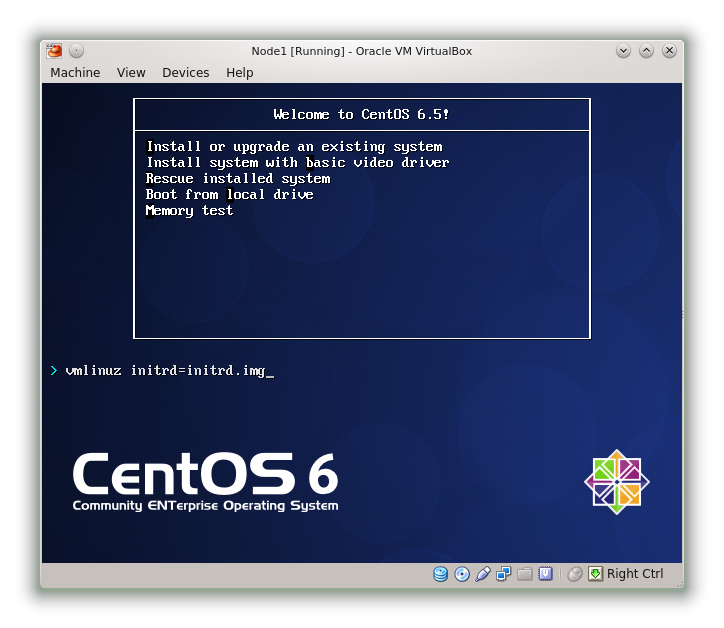
Task: Click the shared folders status icon
Action: click(525, 574)
